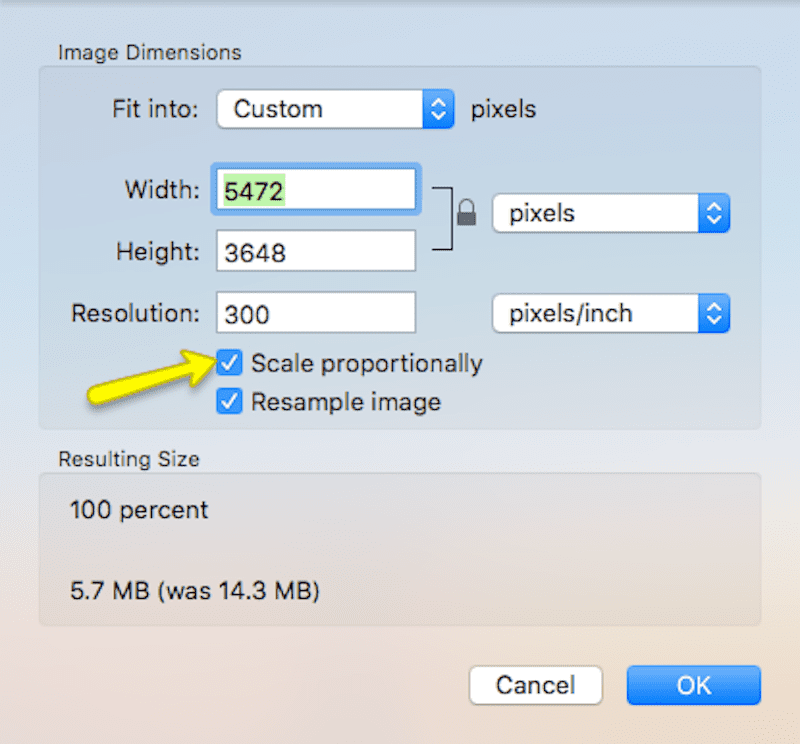Open the Fit into Custom dropdown

335,109
